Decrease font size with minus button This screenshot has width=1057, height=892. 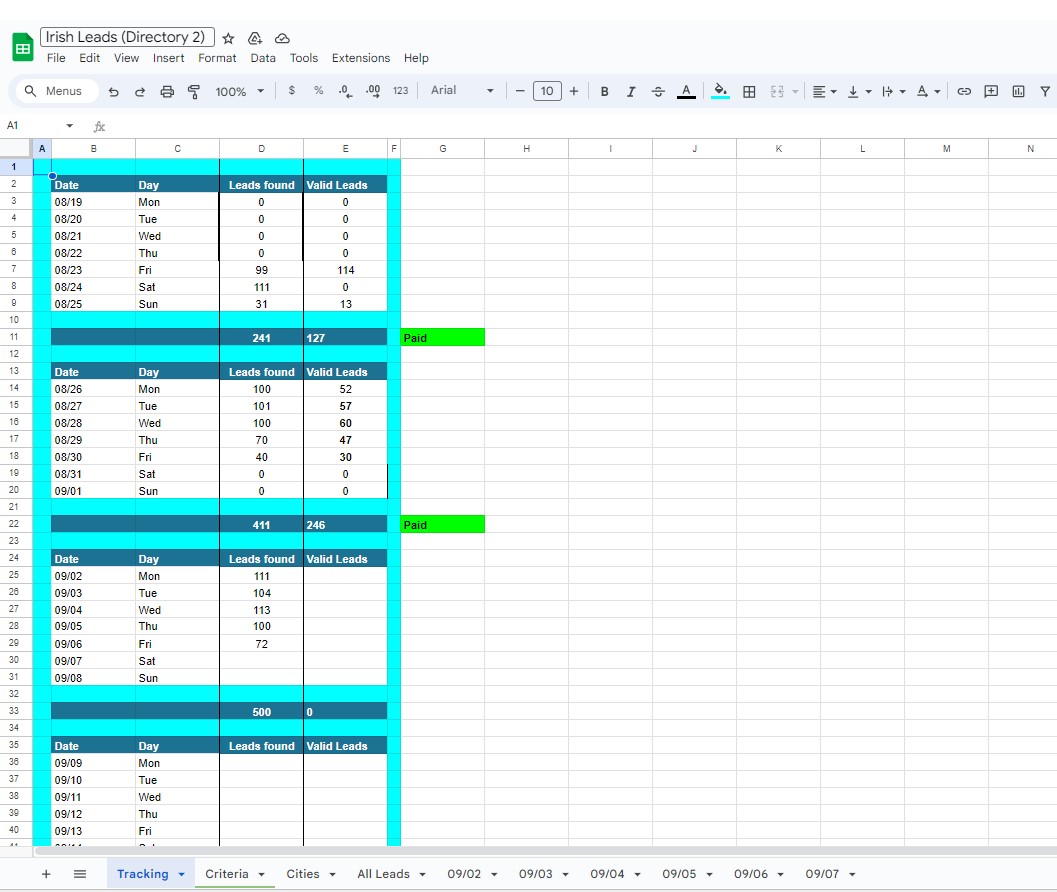(520, 91)
